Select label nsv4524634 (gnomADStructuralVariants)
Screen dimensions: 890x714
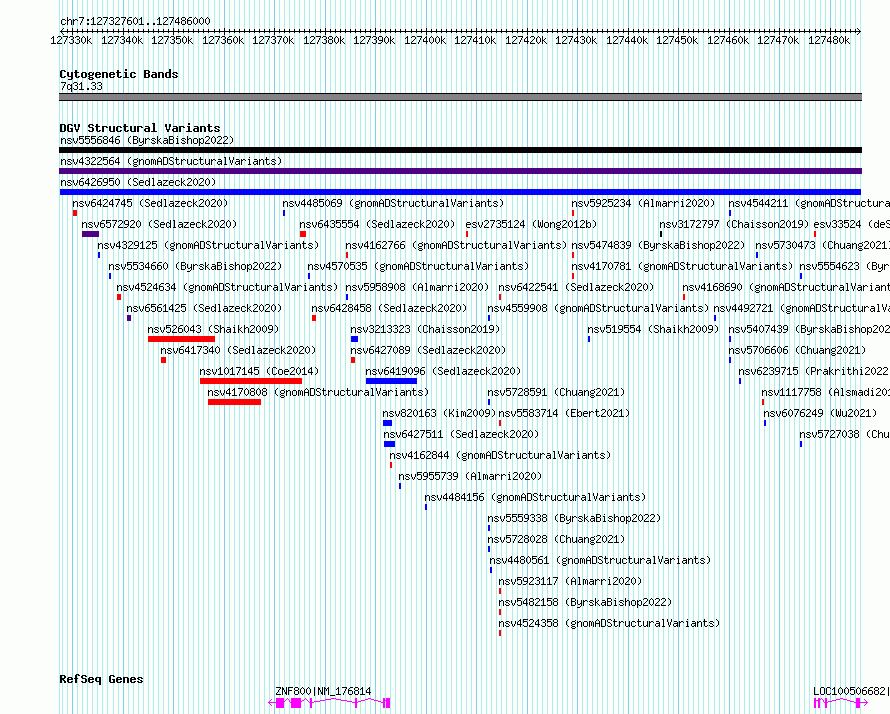227,287
